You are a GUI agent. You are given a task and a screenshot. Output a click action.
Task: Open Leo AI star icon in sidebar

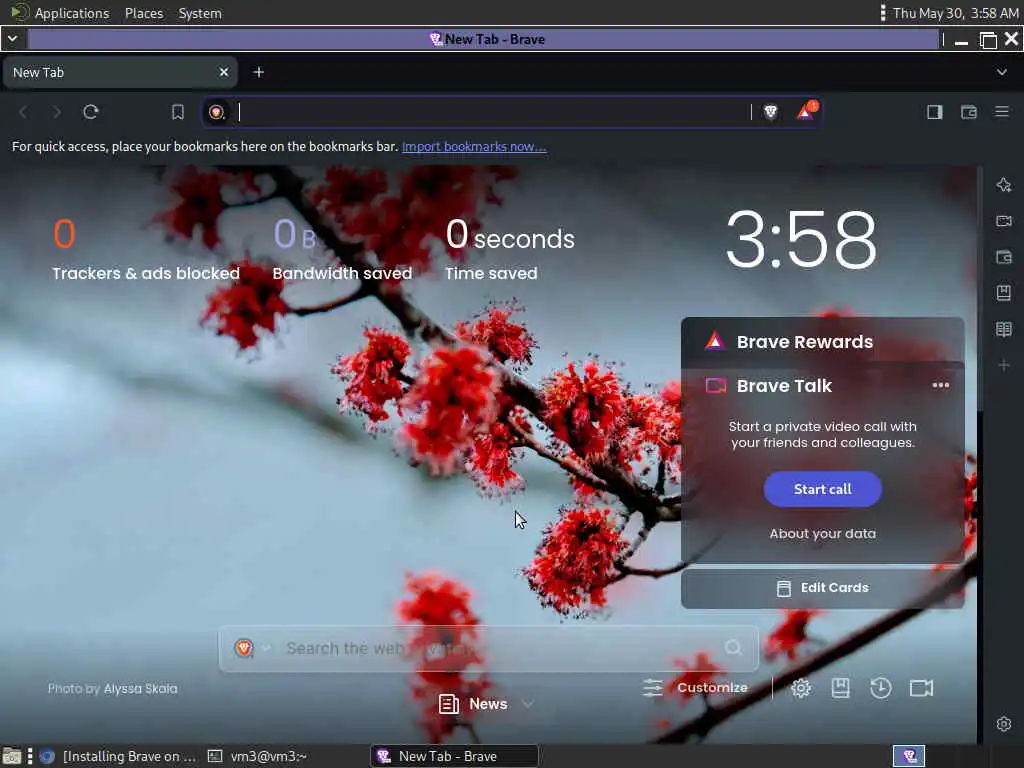coord(1004,185)
